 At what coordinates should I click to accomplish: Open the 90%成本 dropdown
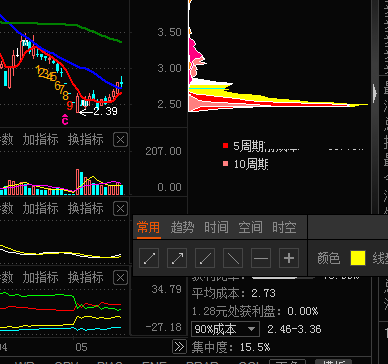click(x=225, y=329)
